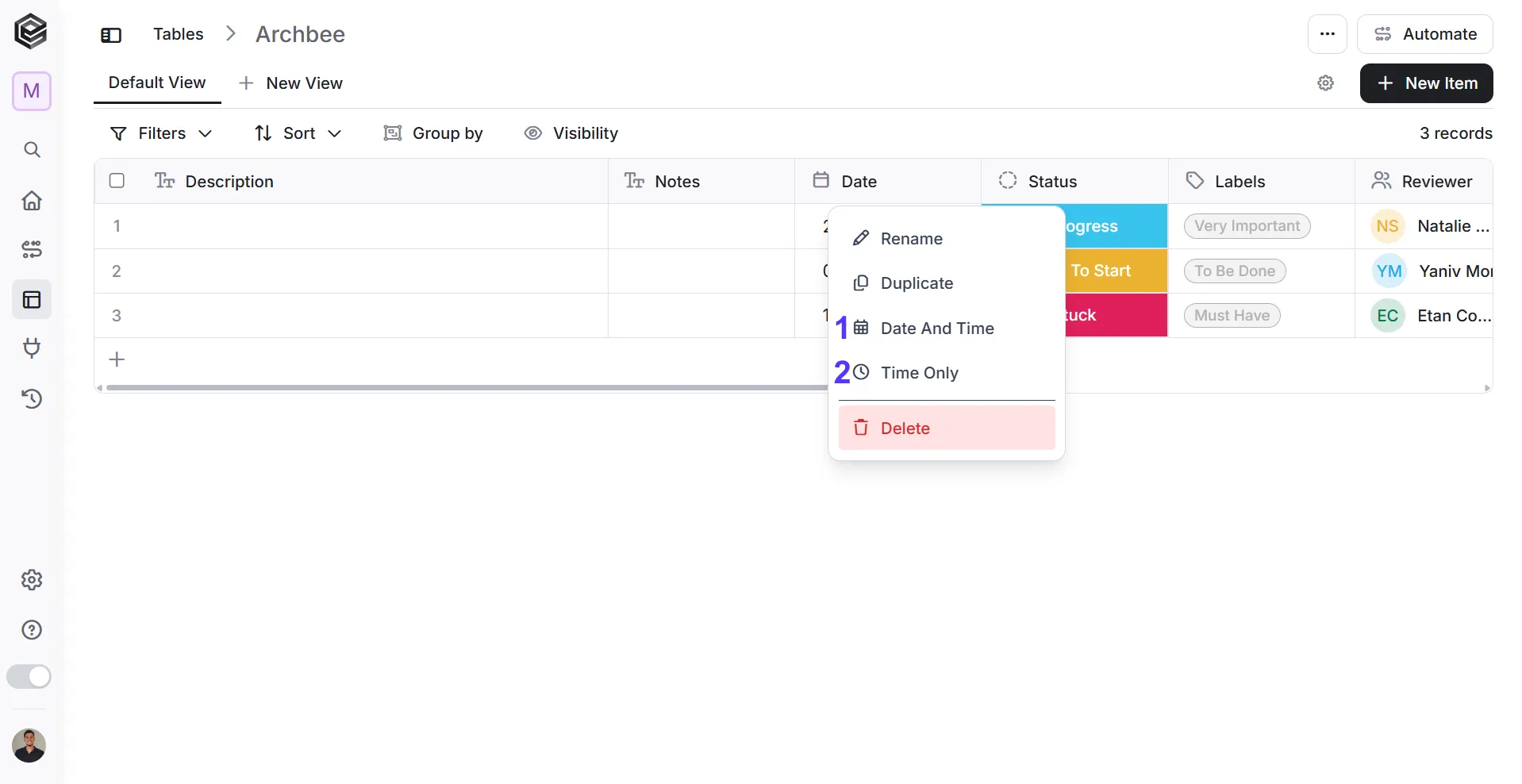The width and height of the screenshot is (1522, 784).
Task: Click the red Stuck status cell
Action: coord(1116,315)
